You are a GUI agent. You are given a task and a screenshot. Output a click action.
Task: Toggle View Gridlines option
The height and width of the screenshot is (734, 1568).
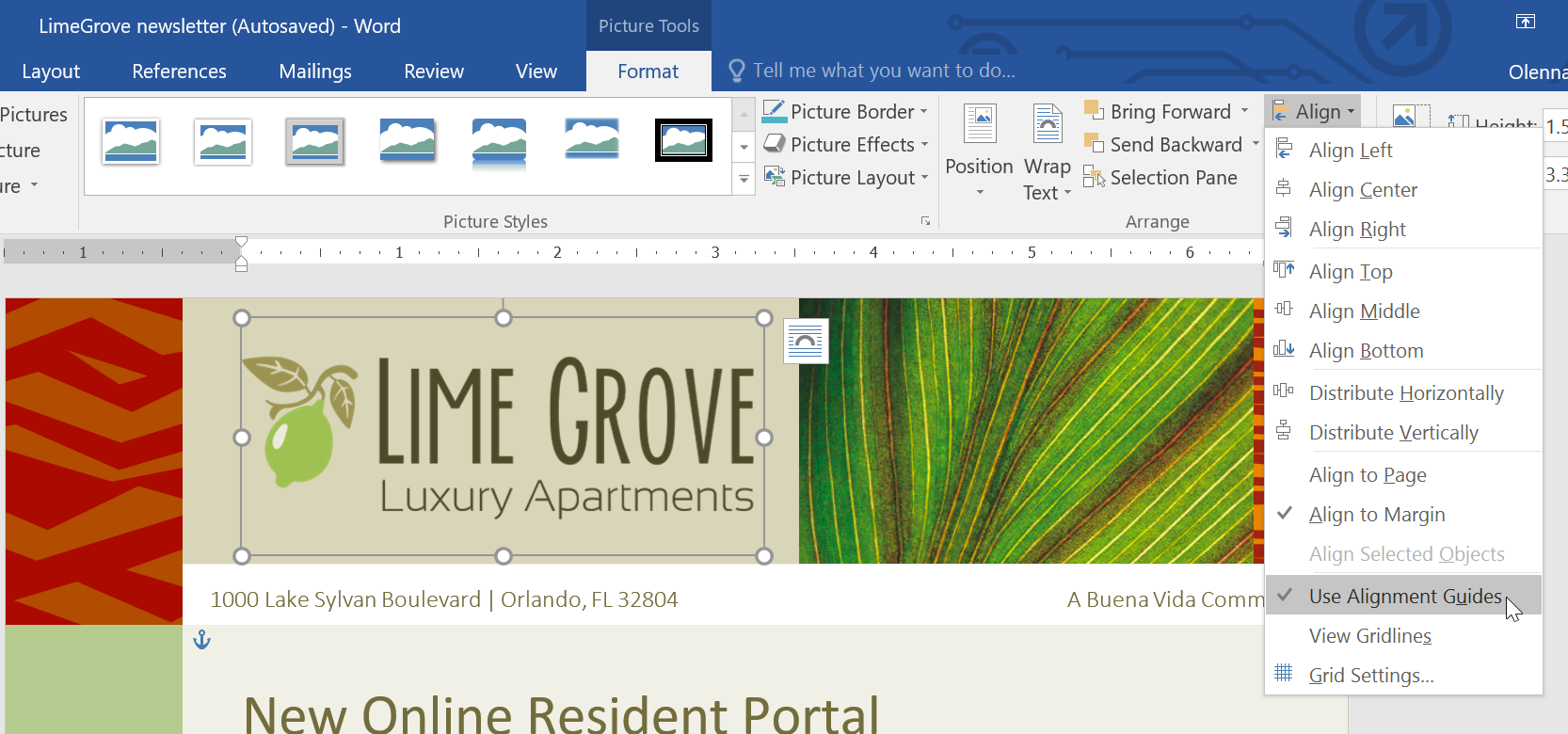coord(1369,636)
